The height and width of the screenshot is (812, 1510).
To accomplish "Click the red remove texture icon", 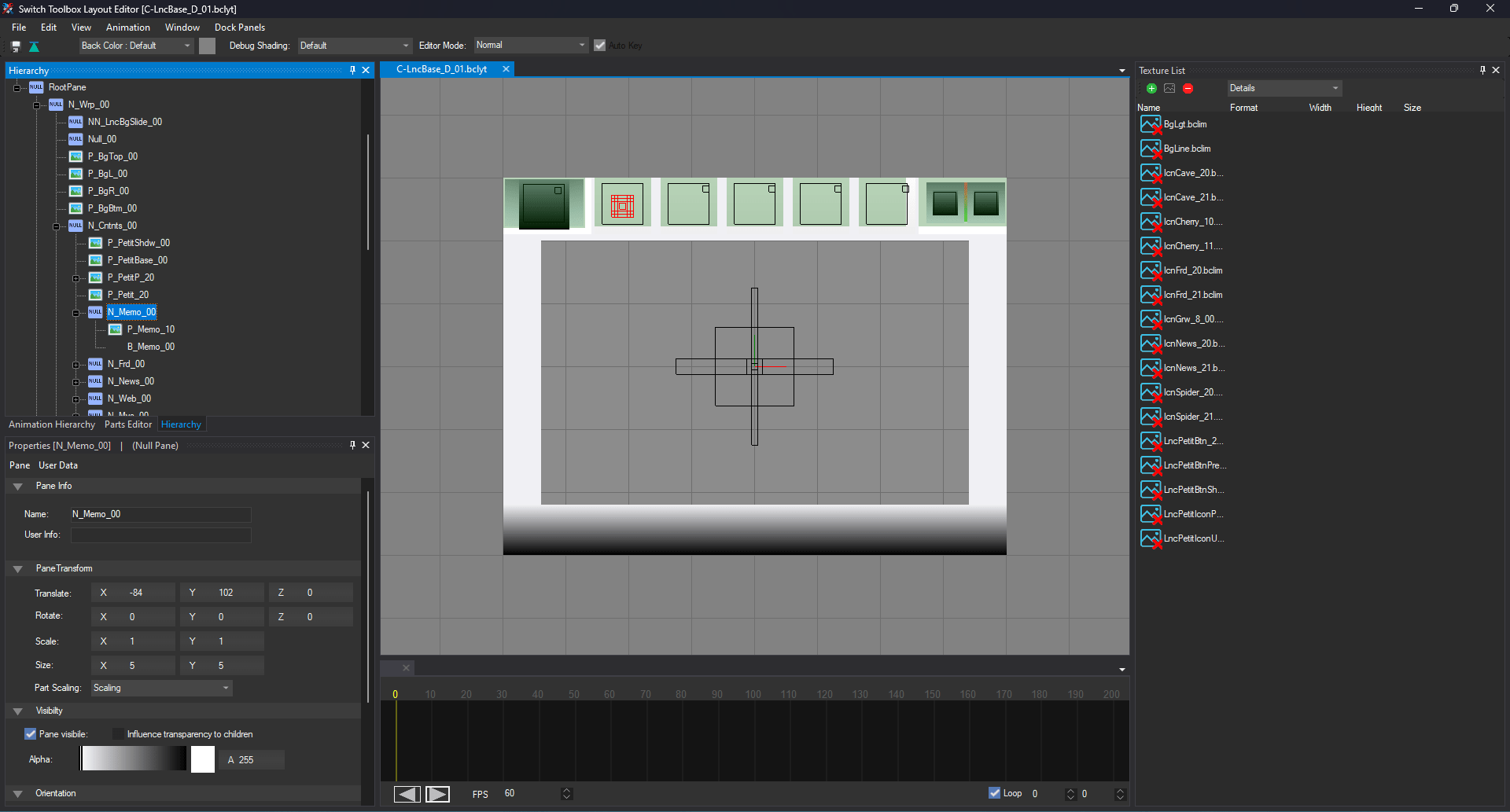I will pyautogui.click(x=1188, y=88).
